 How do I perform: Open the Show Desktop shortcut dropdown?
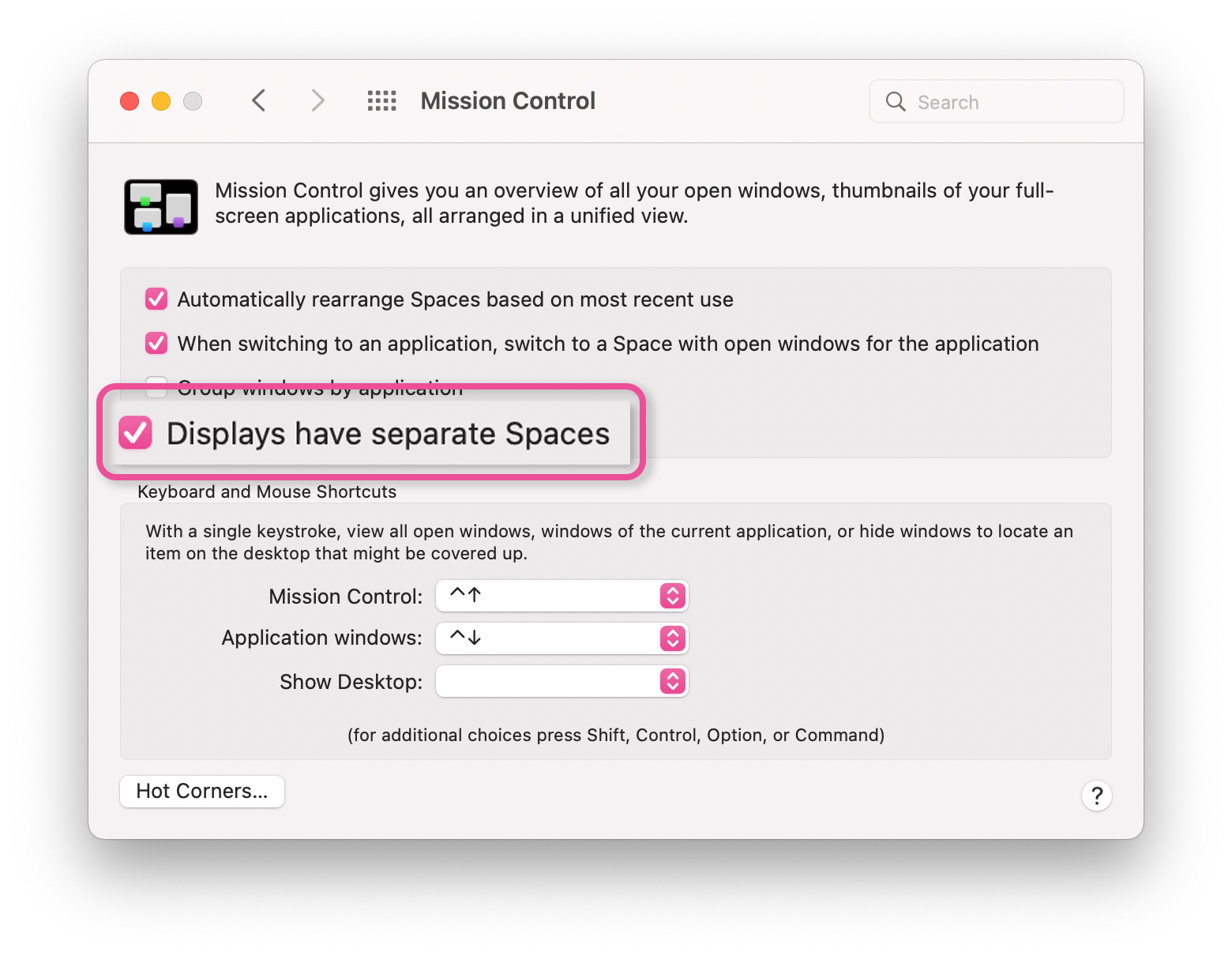(562, 681)
